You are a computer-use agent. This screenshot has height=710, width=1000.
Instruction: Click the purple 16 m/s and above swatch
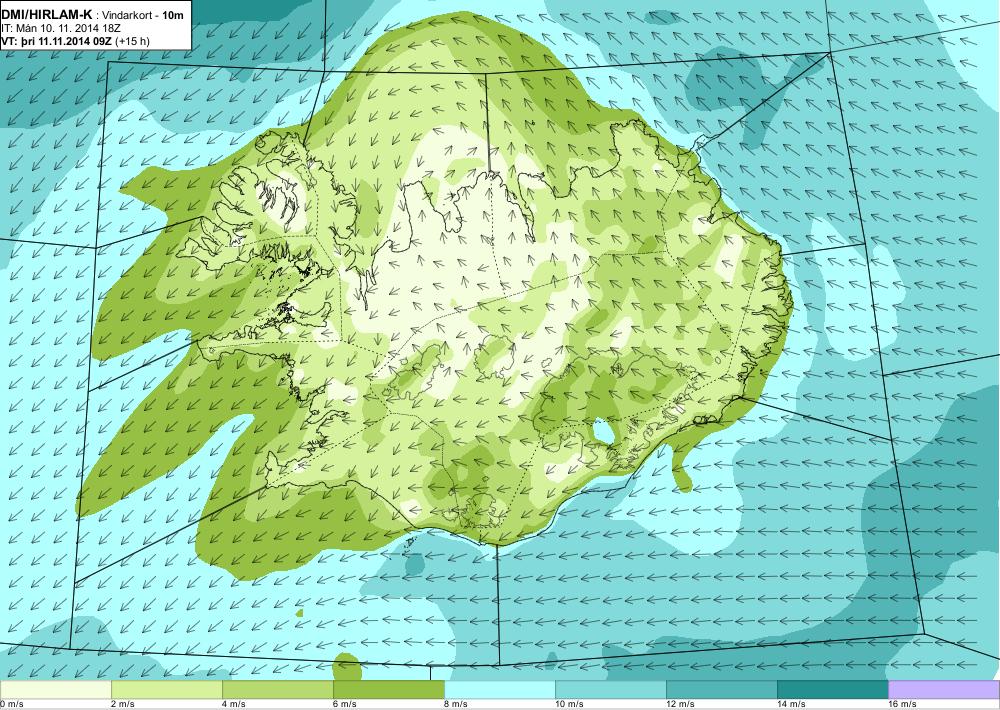click(x=943, y=690)
